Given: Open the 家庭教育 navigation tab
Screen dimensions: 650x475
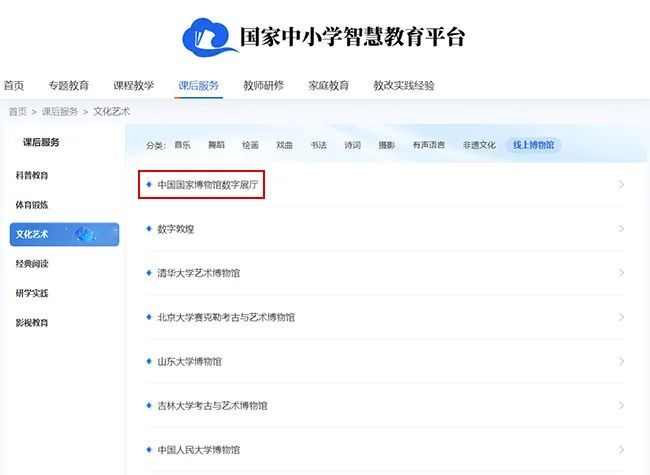Looking at the screenshot, I should coord(329,86).
